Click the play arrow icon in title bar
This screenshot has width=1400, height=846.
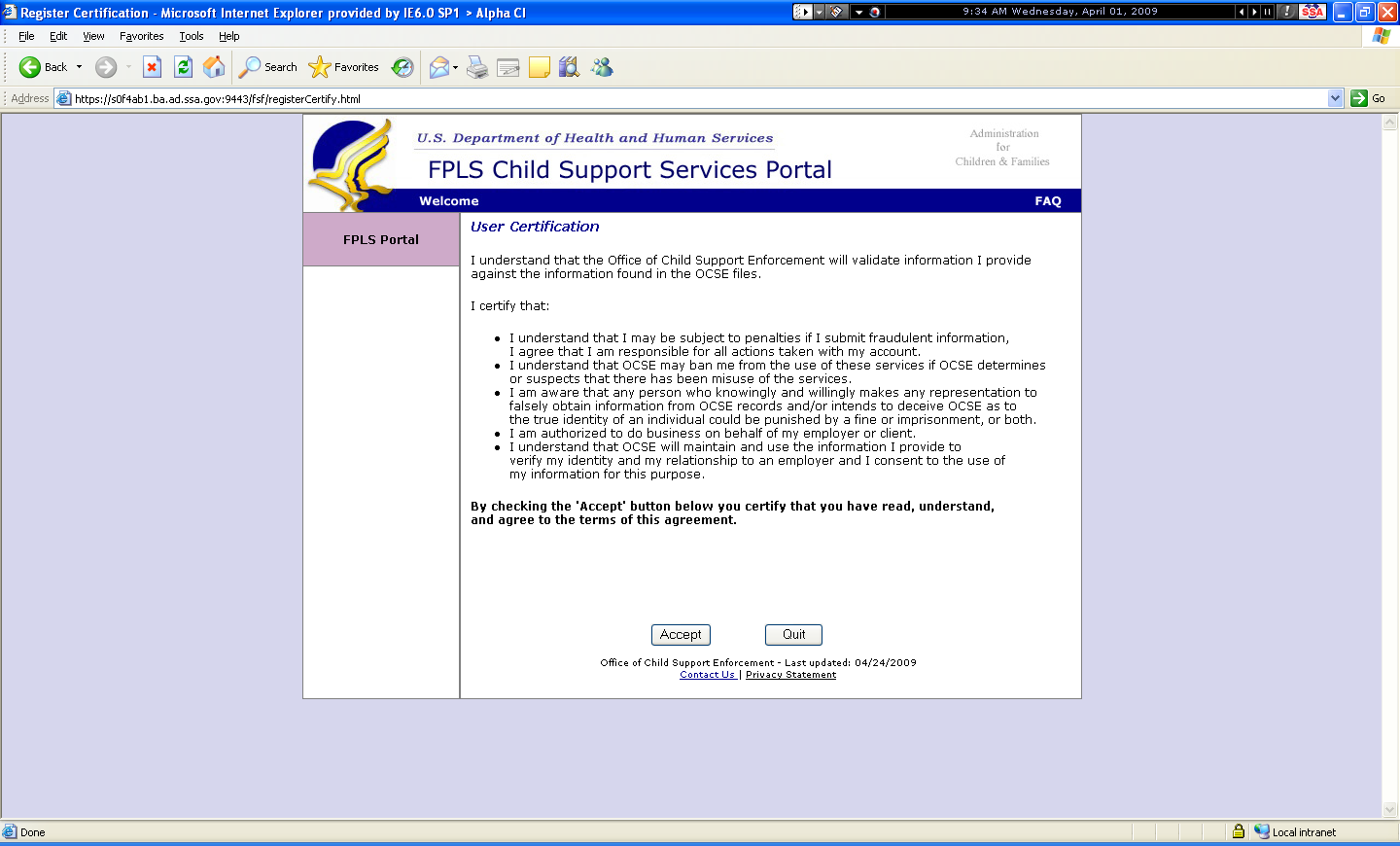point(803,12)
